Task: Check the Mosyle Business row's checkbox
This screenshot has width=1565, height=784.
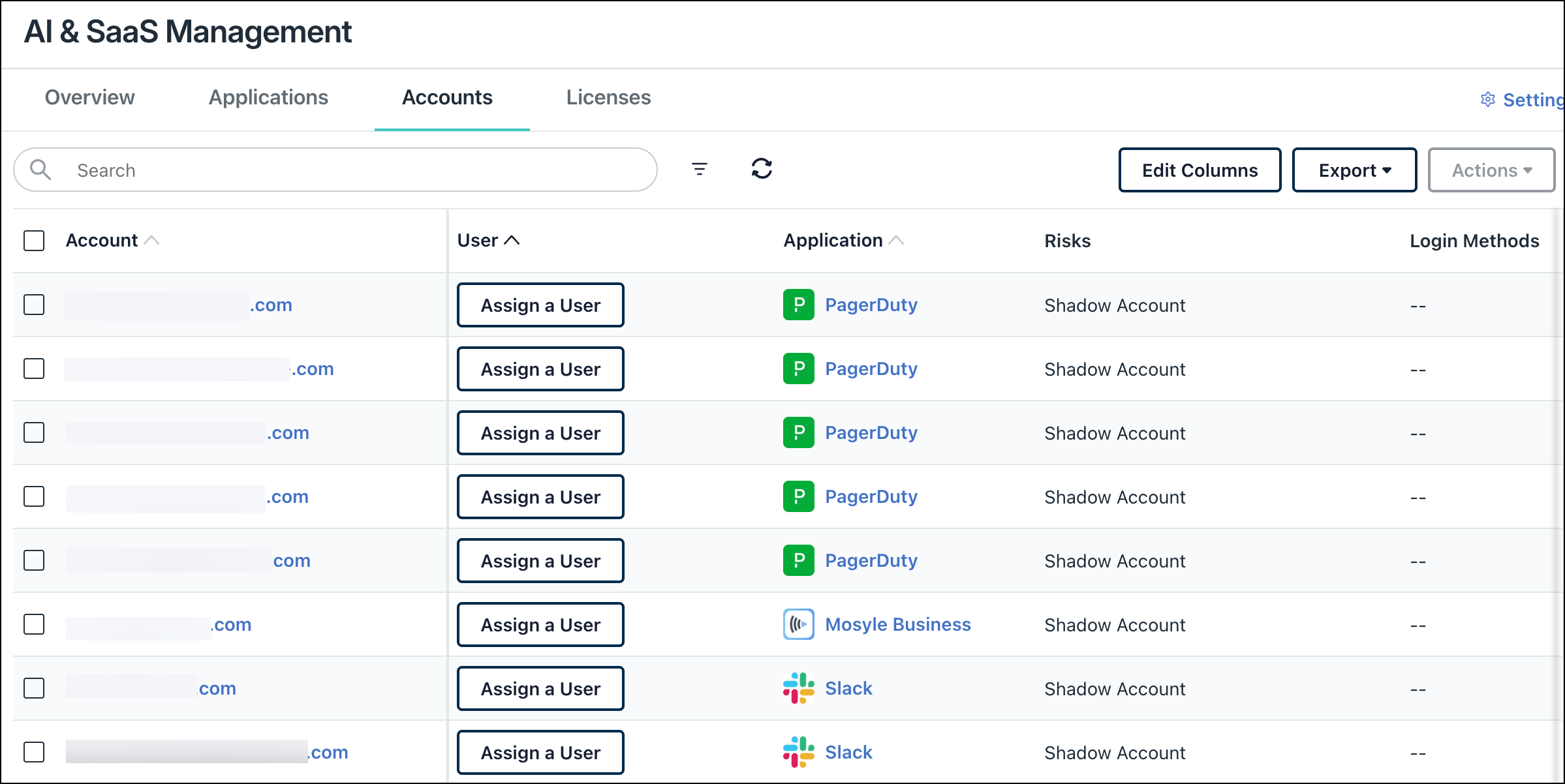Action: [x=33, y=624]
